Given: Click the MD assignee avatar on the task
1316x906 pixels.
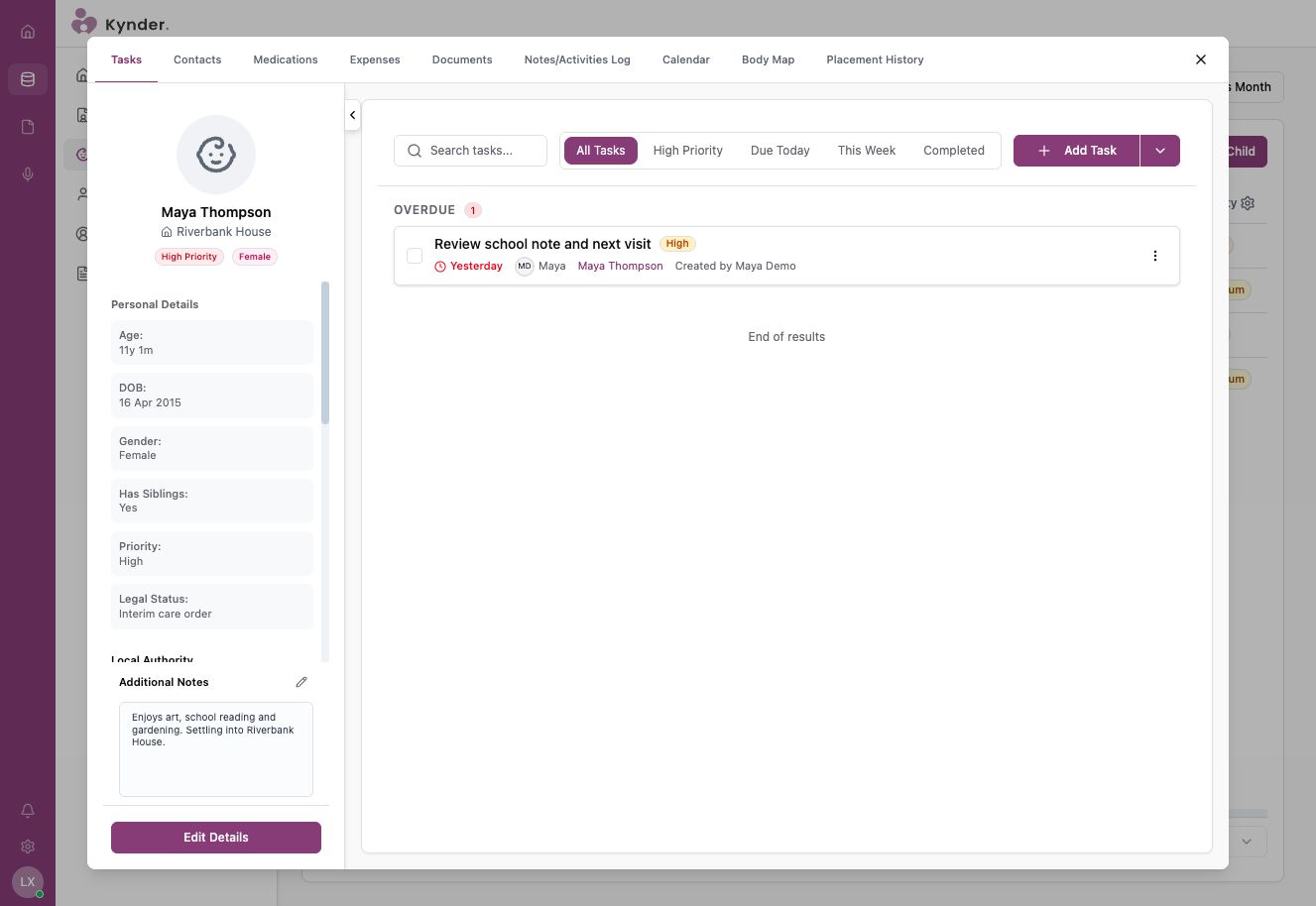Looking at the screenshot, I should pos(525,266).
